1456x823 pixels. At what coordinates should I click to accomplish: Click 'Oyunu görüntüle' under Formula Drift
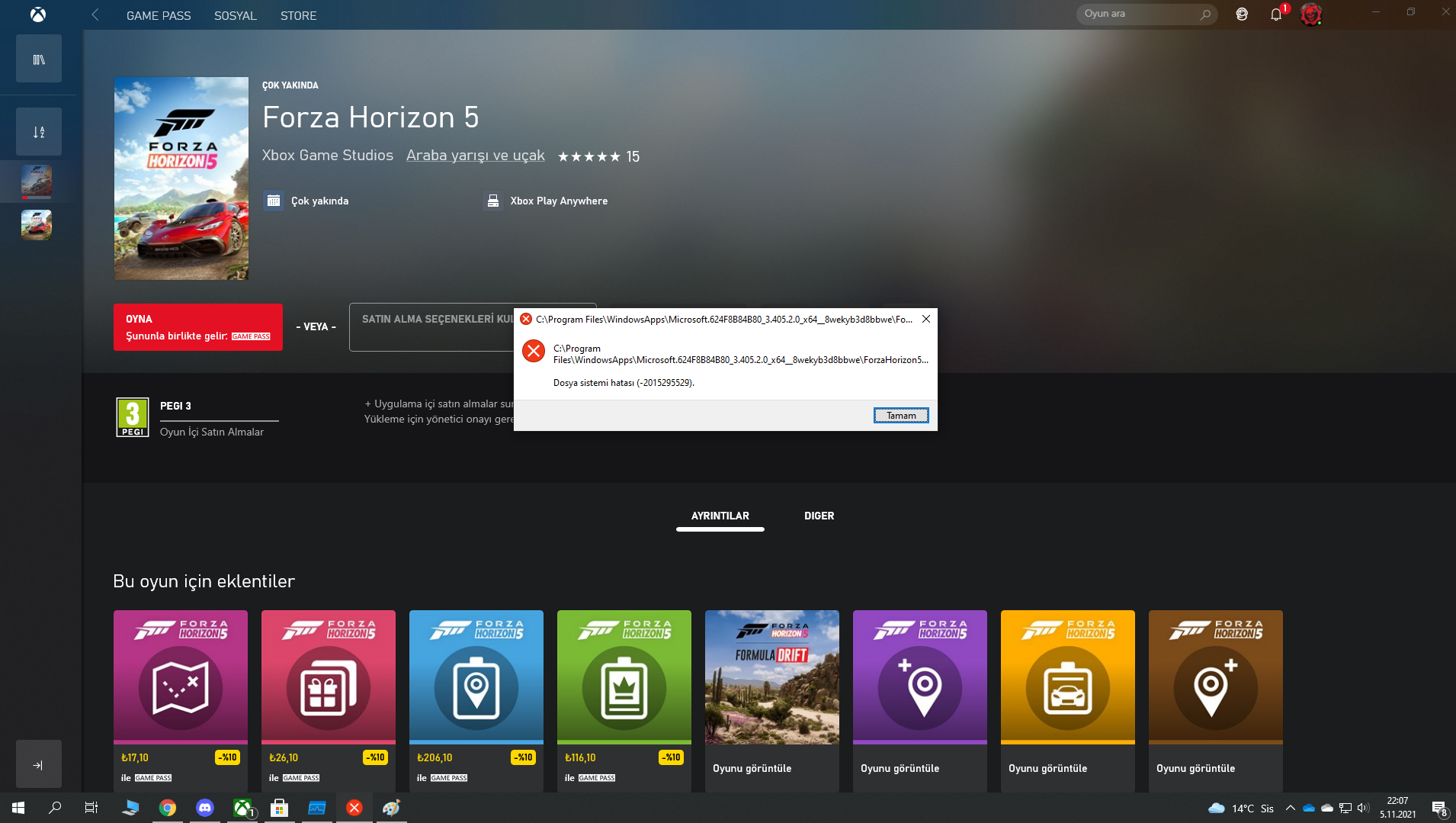(752, 769)
